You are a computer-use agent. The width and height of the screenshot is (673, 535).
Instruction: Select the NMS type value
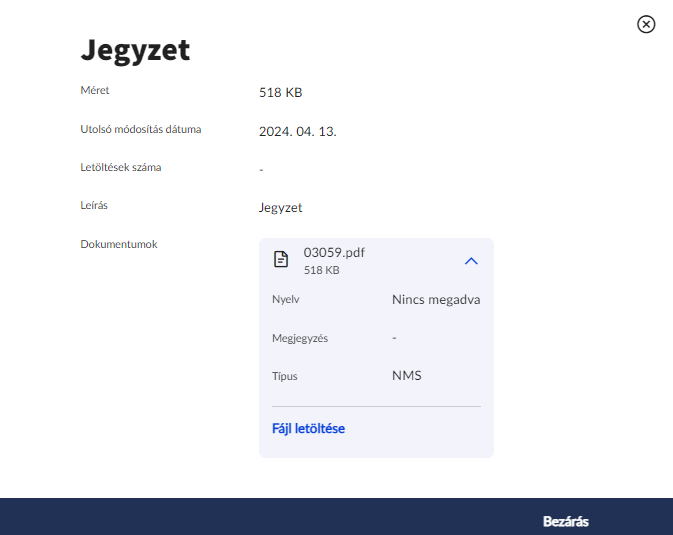click(x=407, y=377)
